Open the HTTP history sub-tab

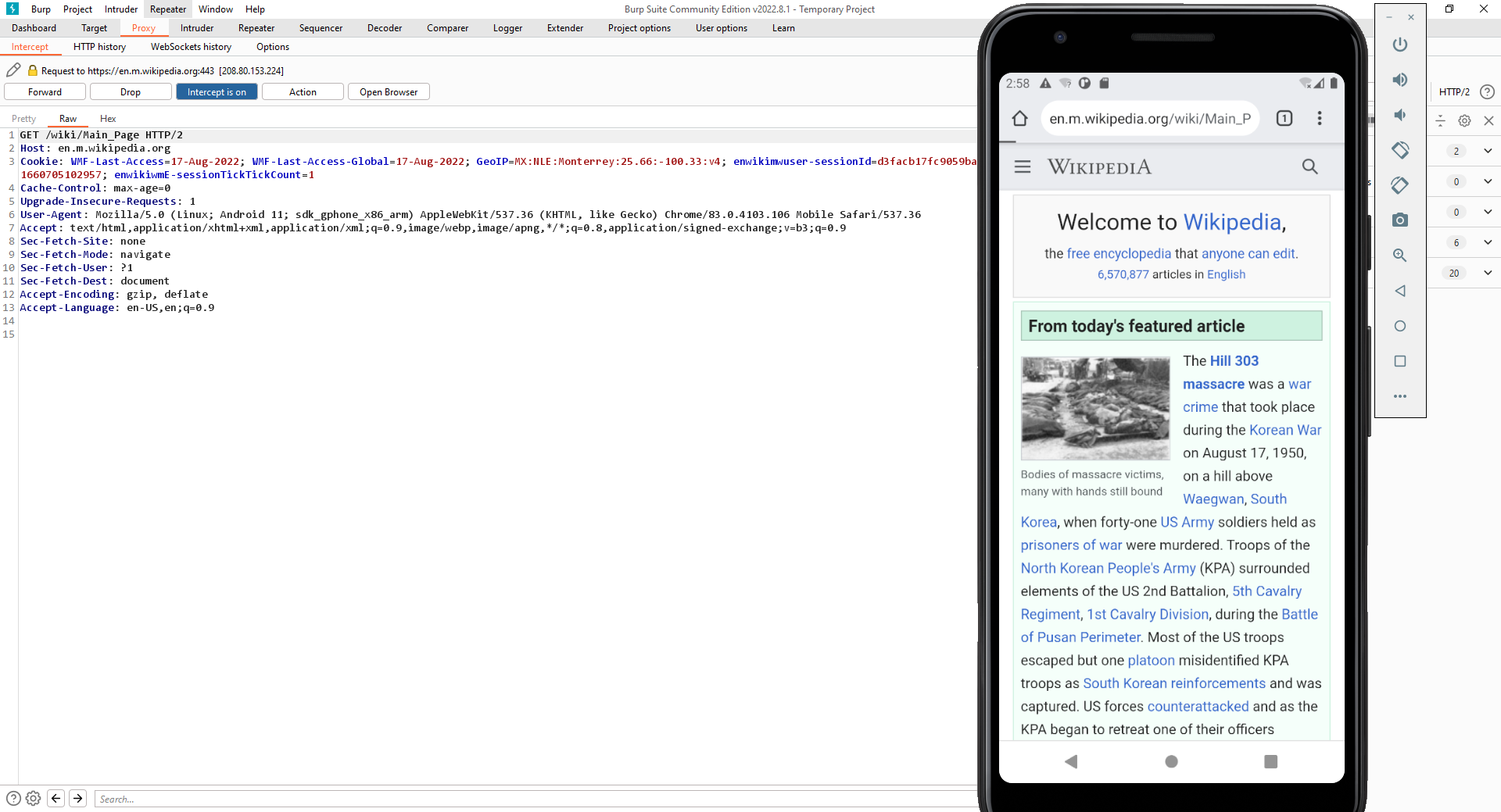(99, 47)
